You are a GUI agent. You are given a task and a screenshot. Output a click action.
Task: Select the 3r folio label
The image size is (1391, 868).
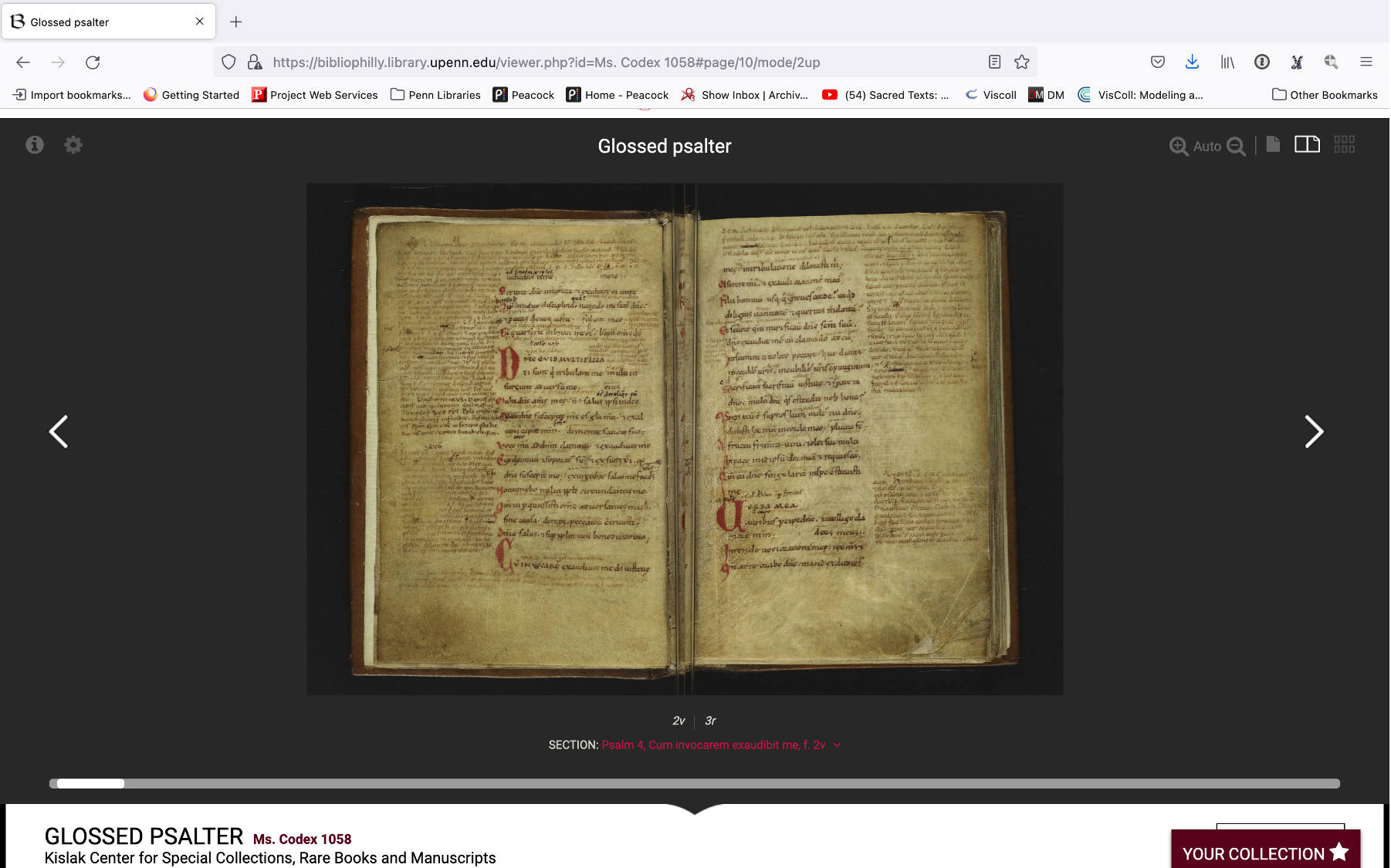(x=710, y=721)
